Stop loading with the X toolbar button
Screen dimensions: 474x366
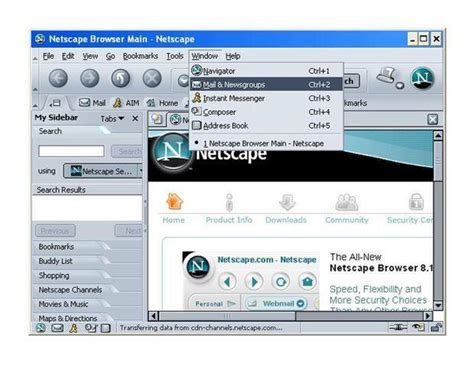[152, 78]
